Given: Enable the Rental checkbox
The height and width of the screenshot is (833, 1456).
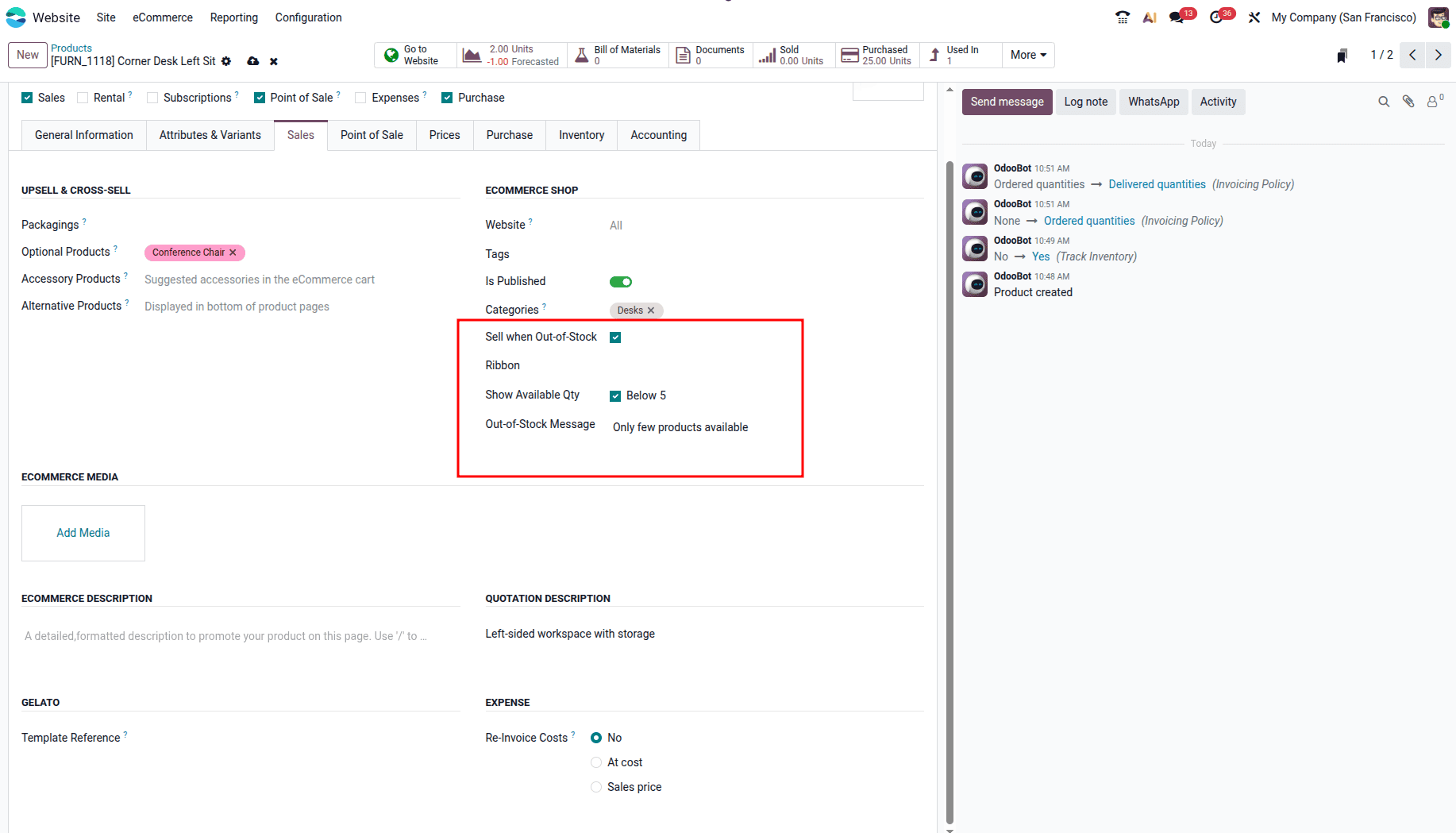Looking at the screenshot, I should pyautogui.click(x=83, y=98).
